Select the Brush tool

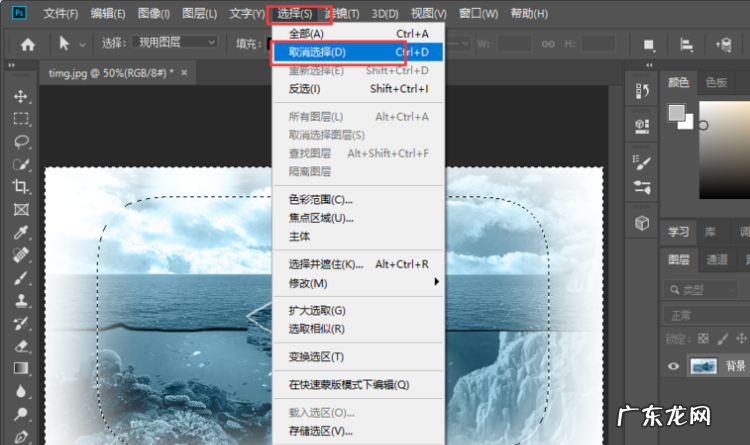[21, 278]
